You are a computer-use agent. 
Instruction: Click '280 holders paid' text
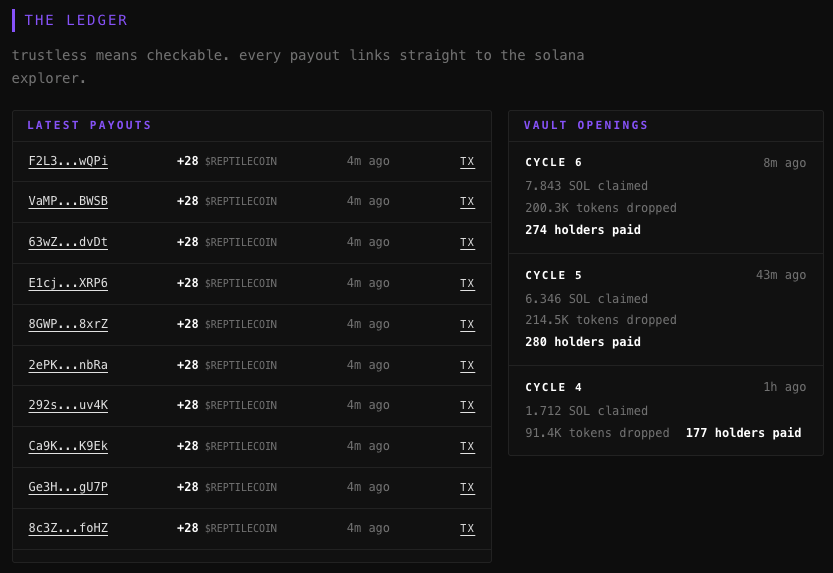pos(583,342)
